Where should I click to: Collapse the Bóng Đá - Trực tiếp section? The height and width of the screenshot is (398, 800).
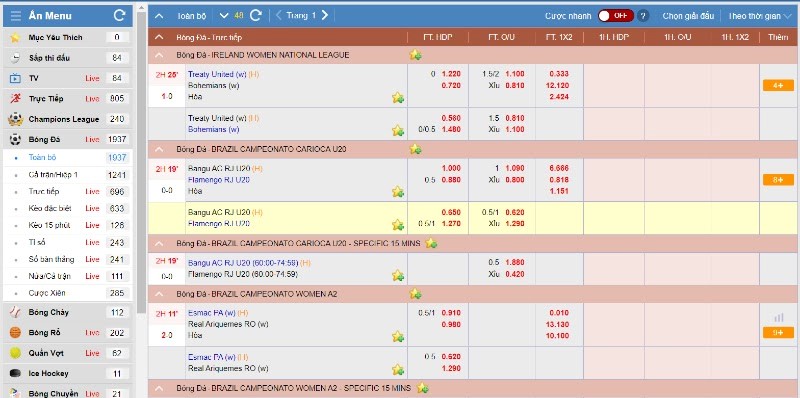pyautogui.click(x=159, y=37)
